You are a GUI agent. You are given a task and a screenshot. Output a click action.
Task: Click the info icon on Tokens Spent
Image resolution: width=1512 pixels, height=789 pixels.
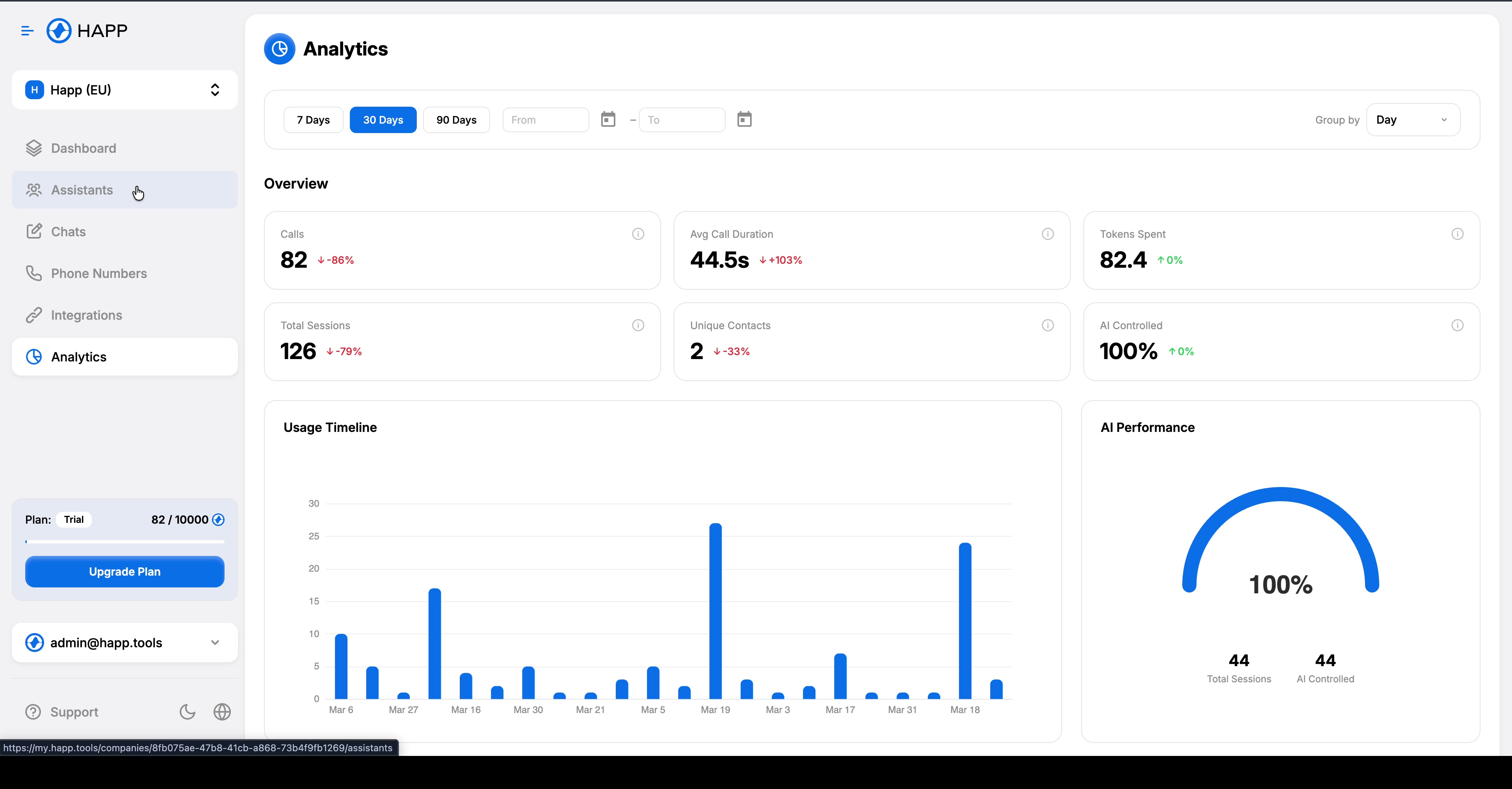1458,234
